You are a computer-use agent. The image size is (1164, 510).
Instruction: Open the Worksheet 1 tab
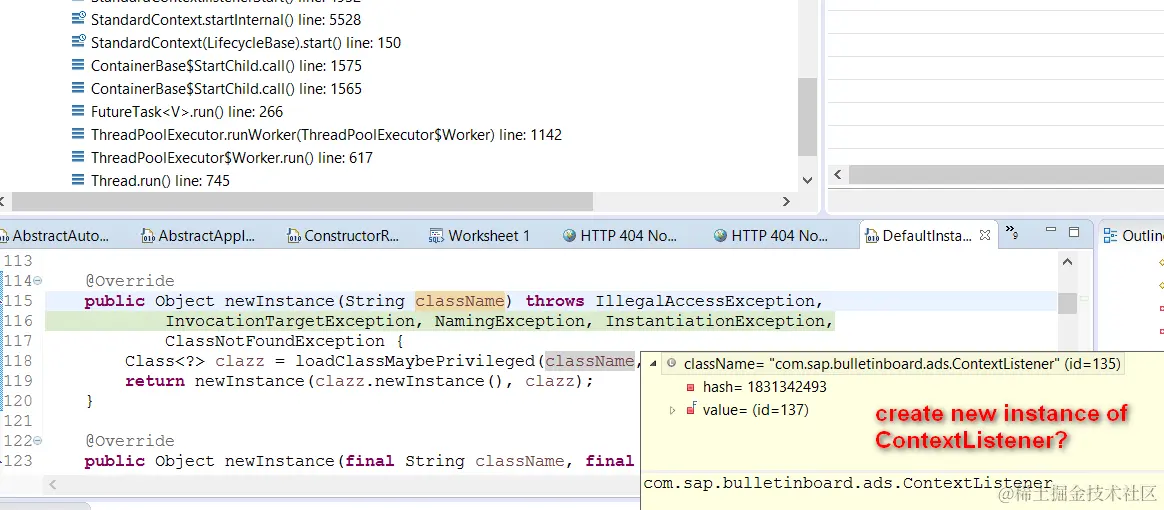480,236
